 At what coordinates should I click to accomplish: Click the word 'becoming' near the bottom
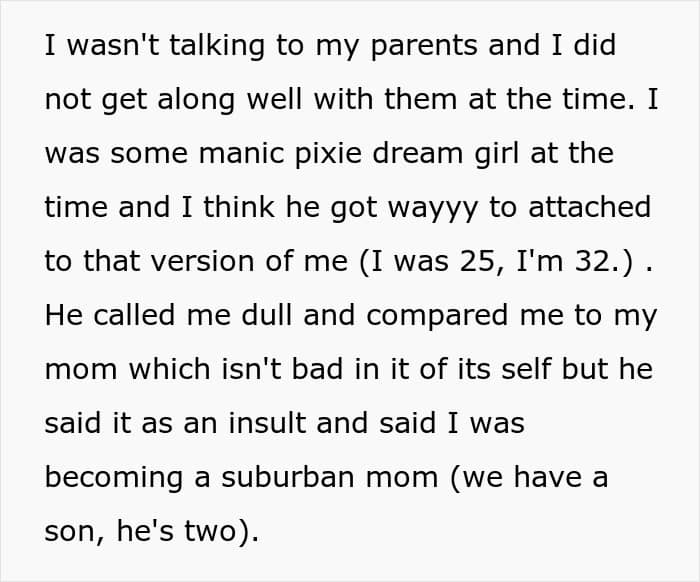tap(114, 479)
